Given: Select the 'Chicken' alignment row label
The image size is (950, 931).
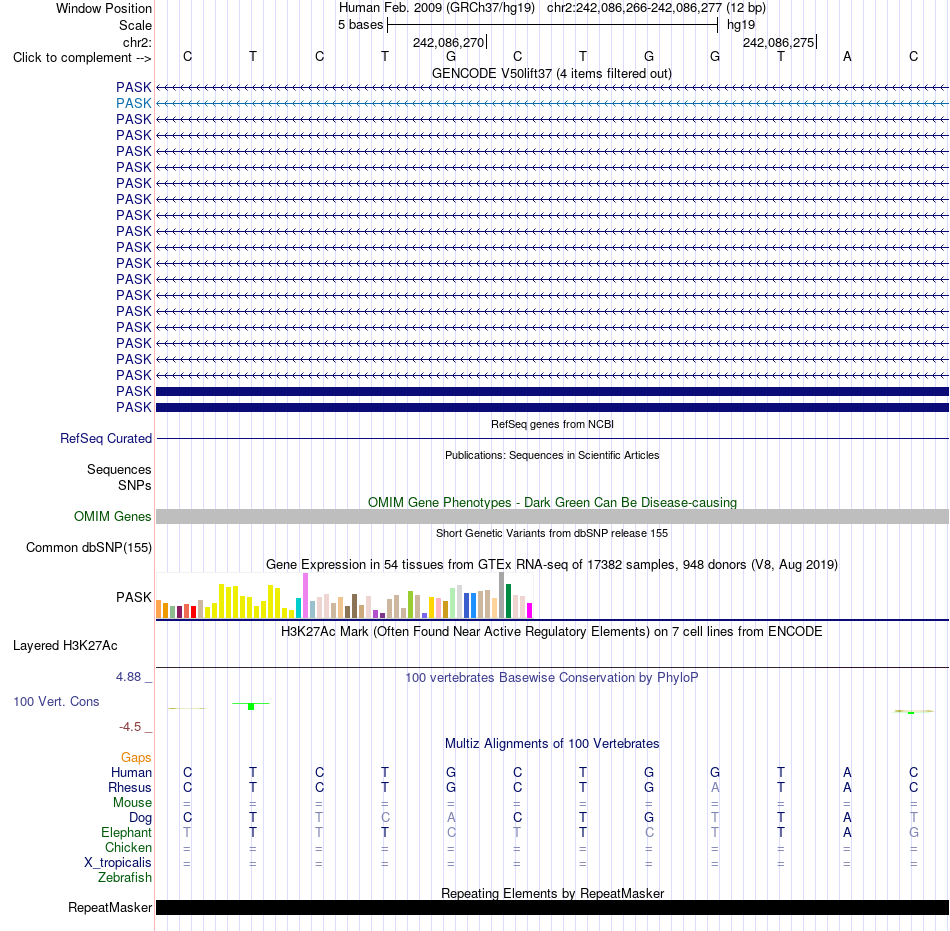Looking at the screenshot, I should click(128, 847).
